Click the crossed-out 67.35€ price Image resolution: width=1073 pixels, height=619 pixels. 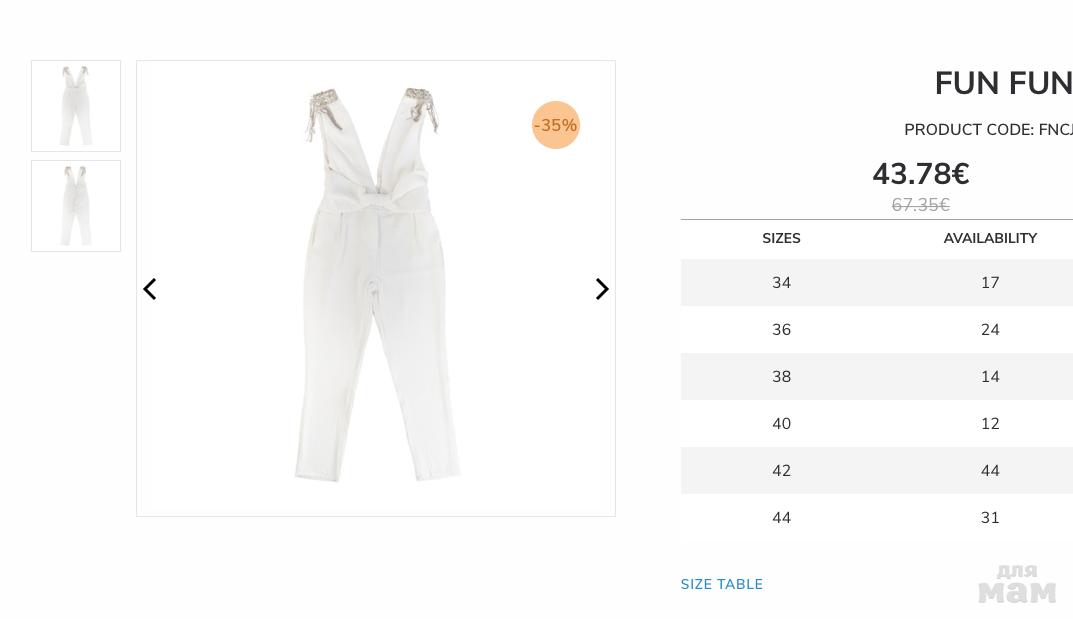pyautogui.click(x=920, y=205)
